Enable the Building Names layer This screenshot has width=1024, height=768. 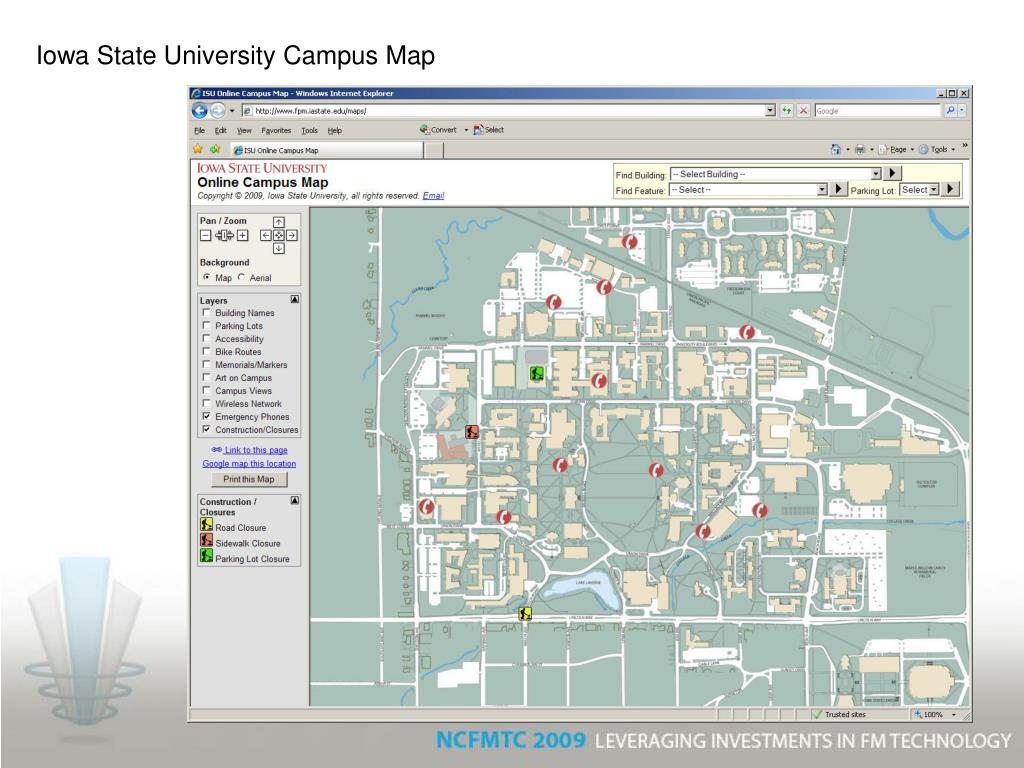tap(206, 312)
